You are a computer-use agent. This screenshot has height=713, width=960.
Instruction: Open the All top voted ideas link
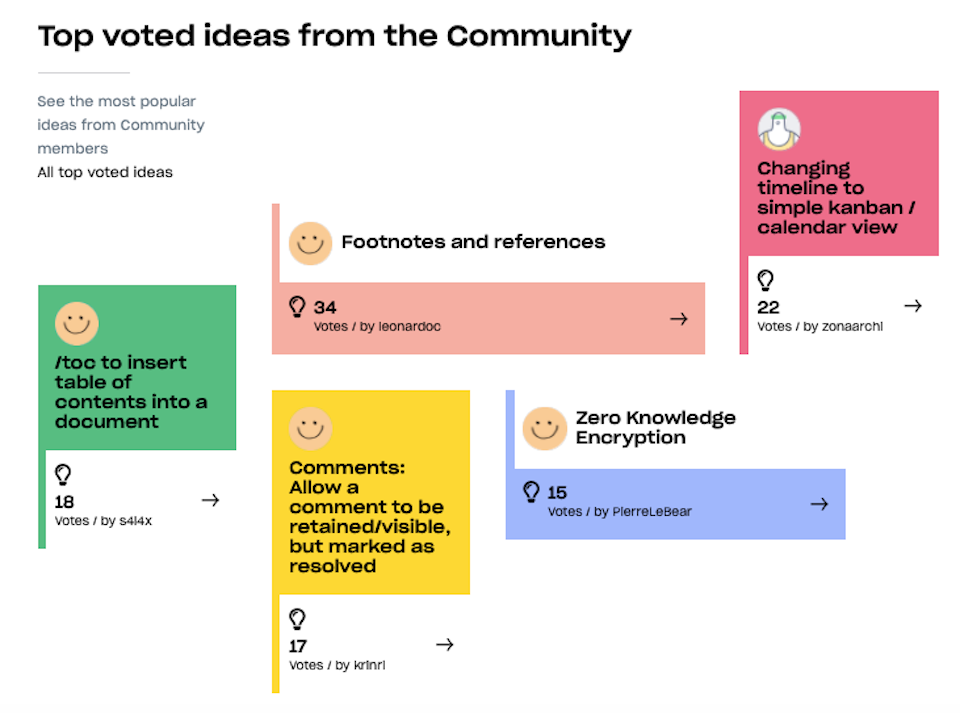point(105,172)
